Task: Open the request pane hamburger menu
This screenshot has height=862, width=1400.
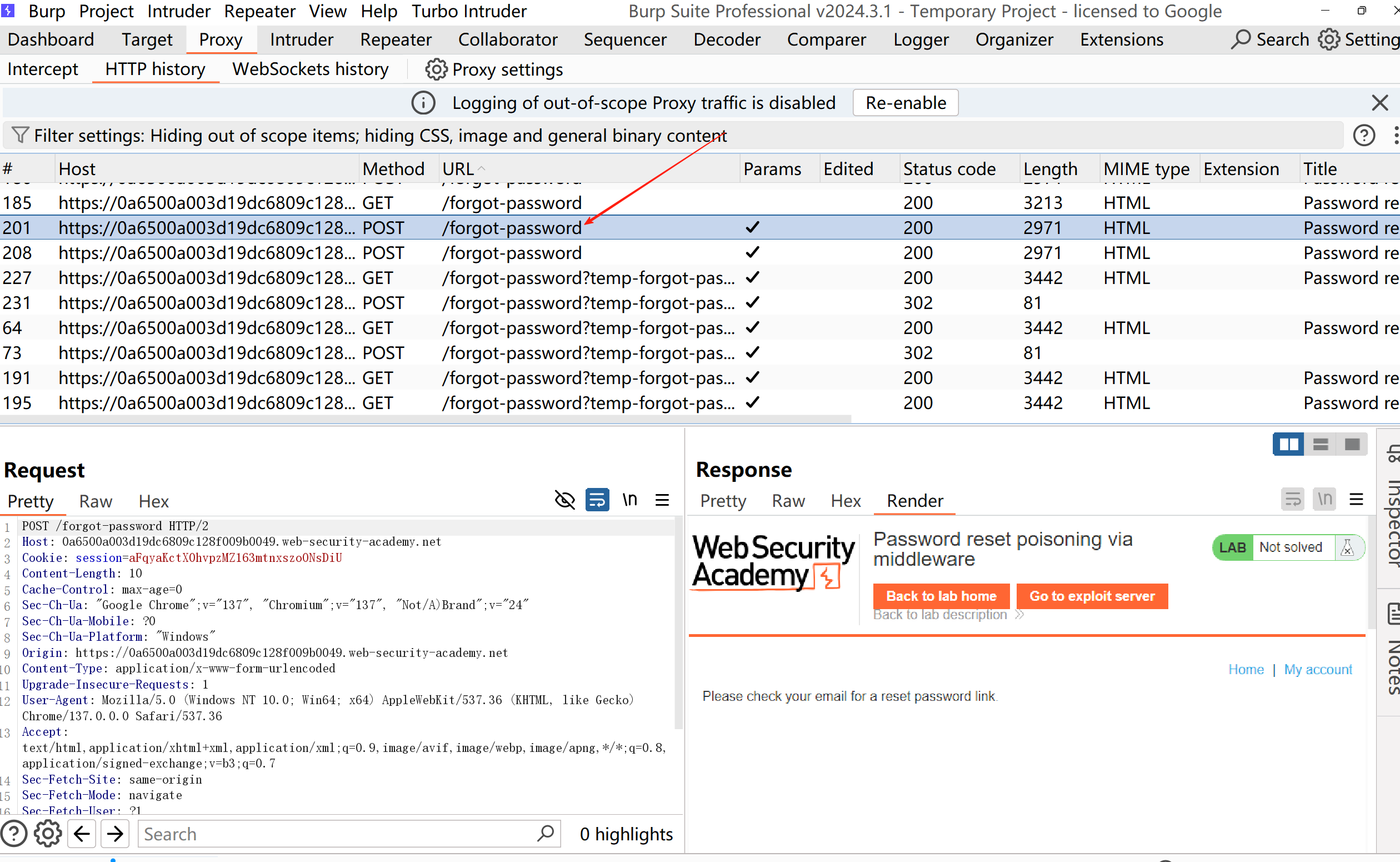Action: pyautogui.click(x=662, y=500)
